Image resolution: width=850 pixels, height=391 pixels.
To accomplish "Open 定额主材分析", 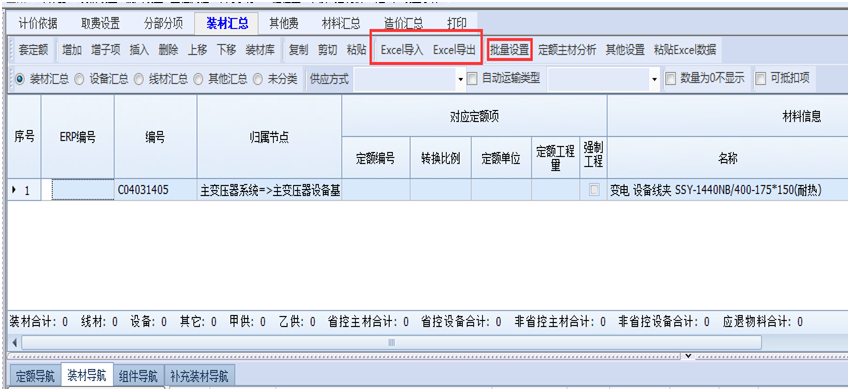I will click(567, 50).
